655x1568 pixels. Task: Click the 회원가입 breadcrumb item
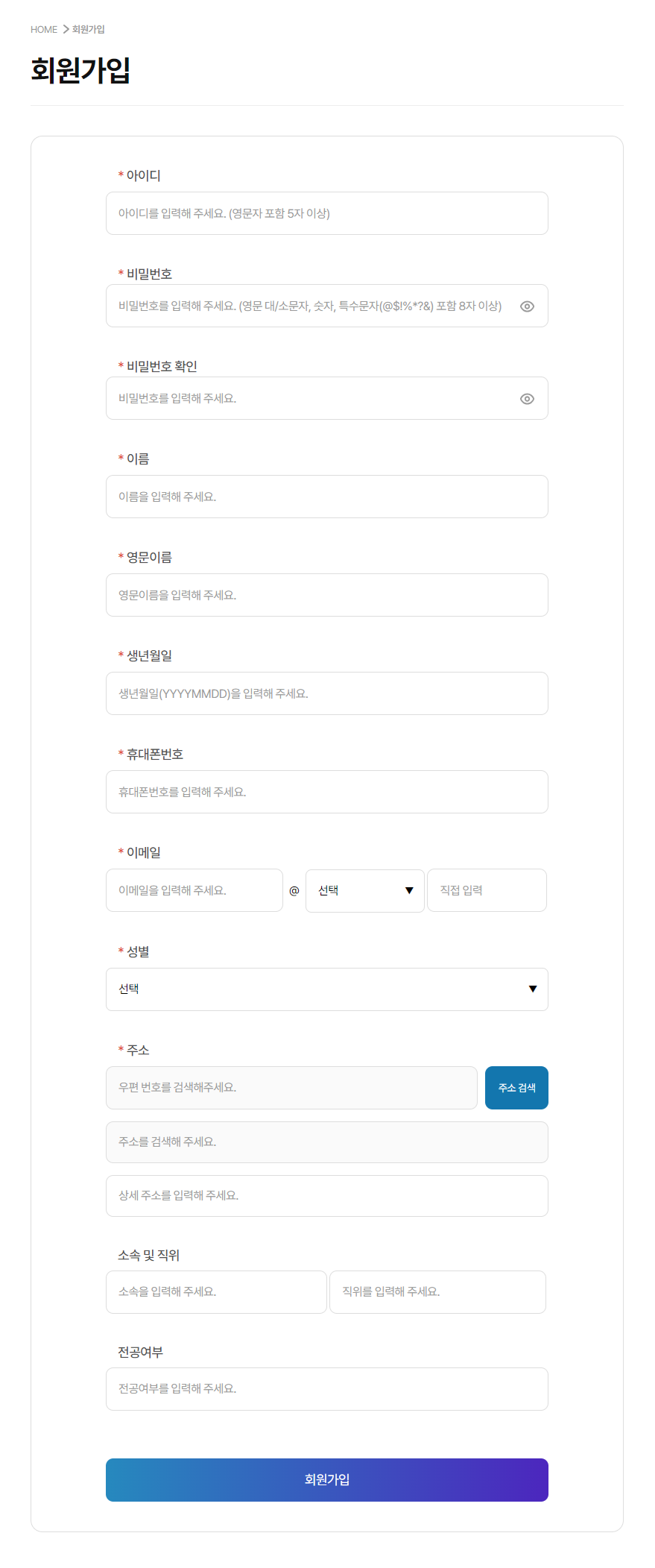(x=89, y=30)
